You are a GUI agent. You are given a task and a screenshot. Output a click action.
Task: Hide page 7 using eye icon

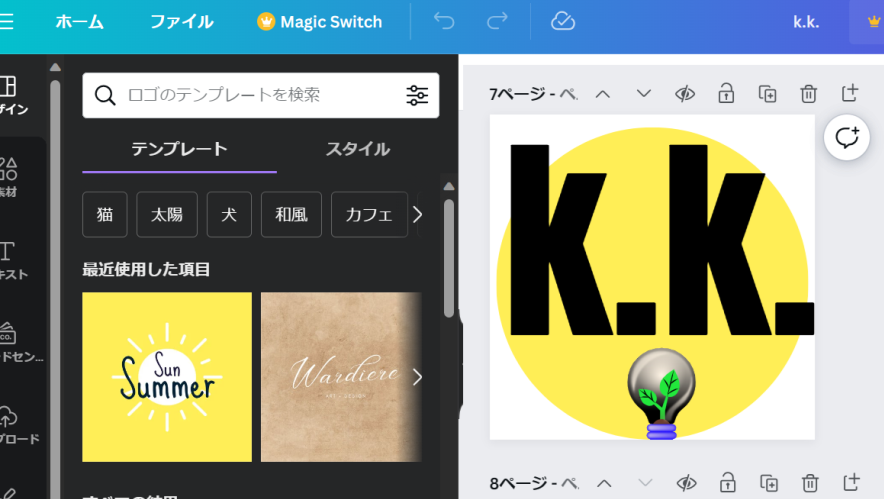point(685,94)
